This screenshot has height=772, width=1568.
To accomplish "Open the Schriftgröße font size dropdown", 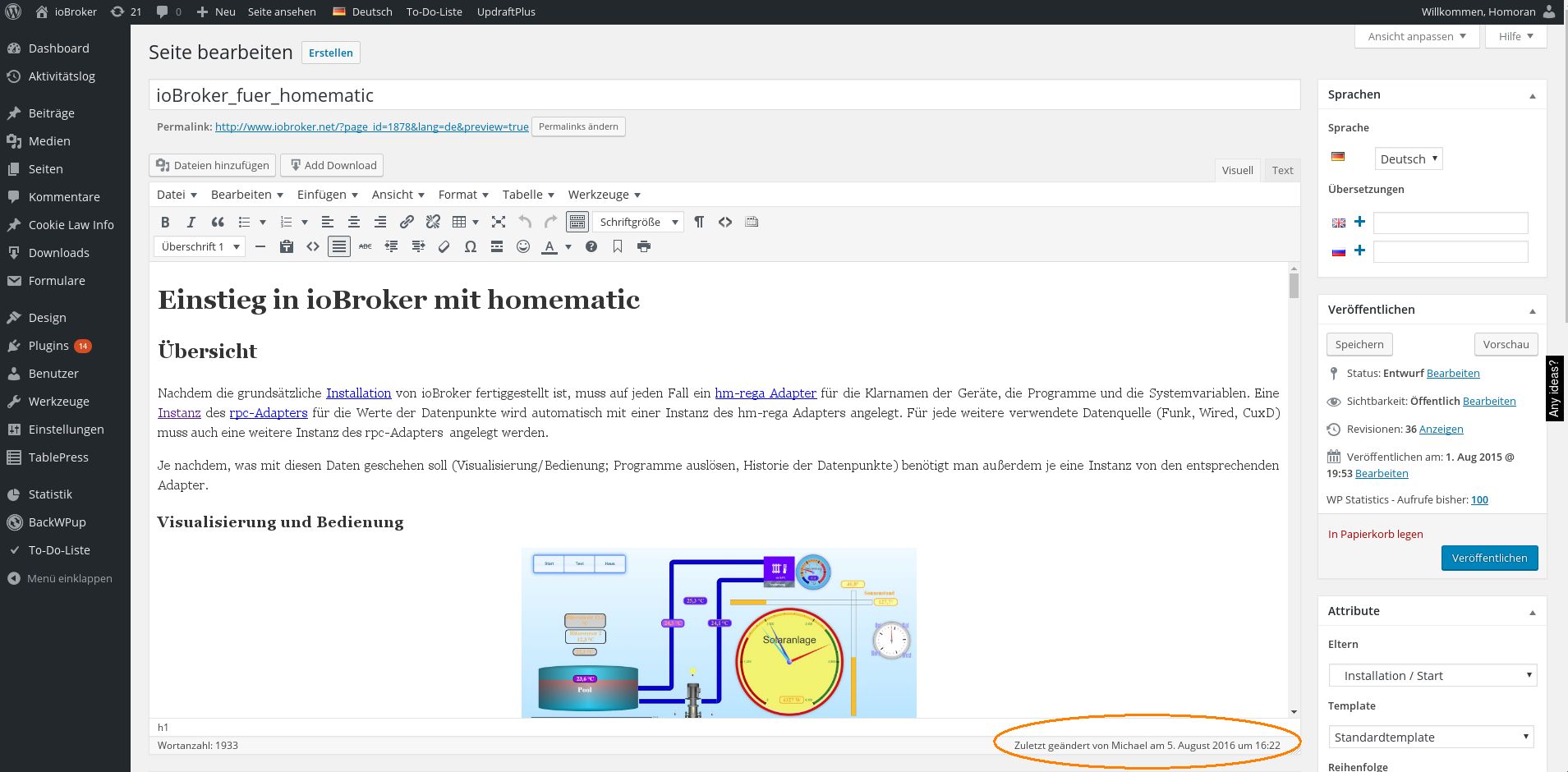I will [638, 222].
